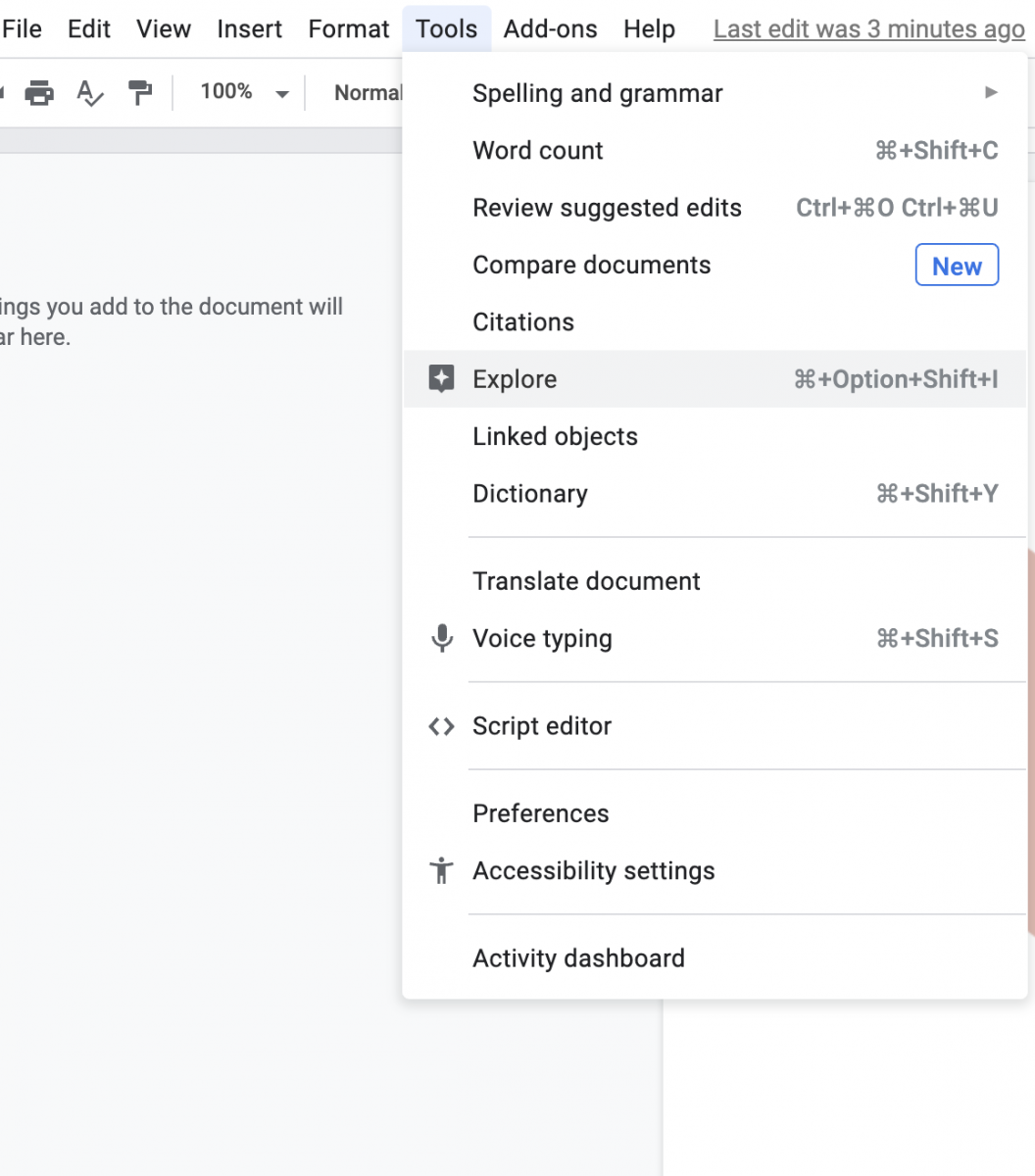Select Translate document option
1035x1176 pixels.
[x=715, y=581]
